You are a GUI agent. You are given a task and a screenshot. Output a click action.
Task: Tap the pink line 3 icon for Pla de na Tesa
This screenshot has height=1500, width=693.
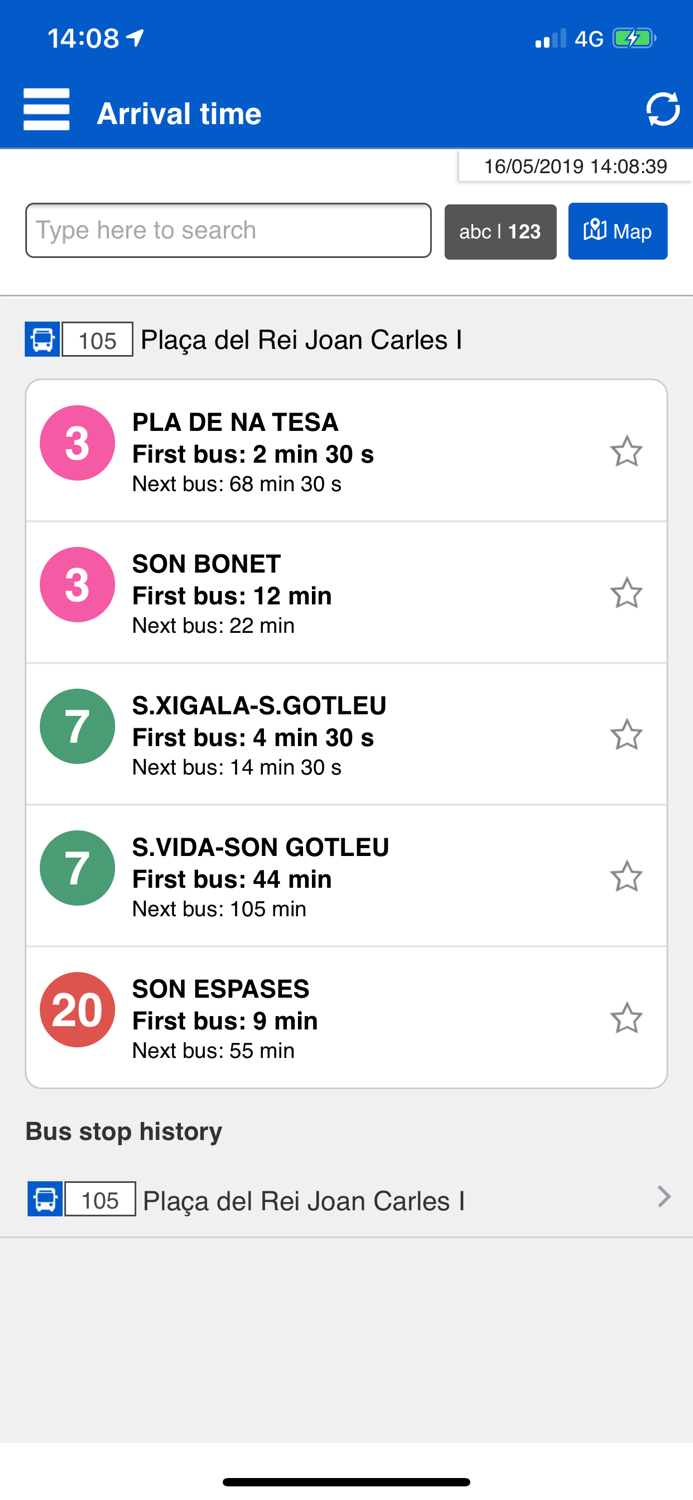[77, 443]
